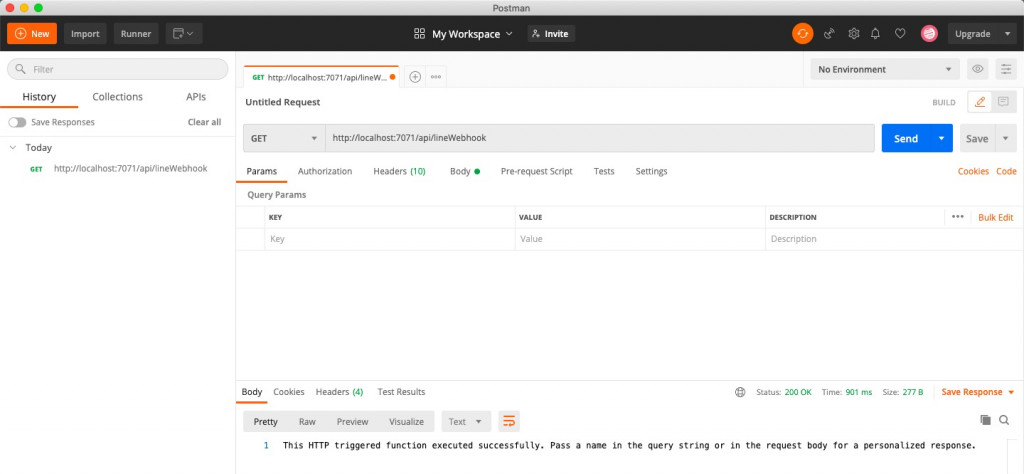Toggle the Save Responses switch
Viewport: 1024px width, 474px height.
click(17, 122)
